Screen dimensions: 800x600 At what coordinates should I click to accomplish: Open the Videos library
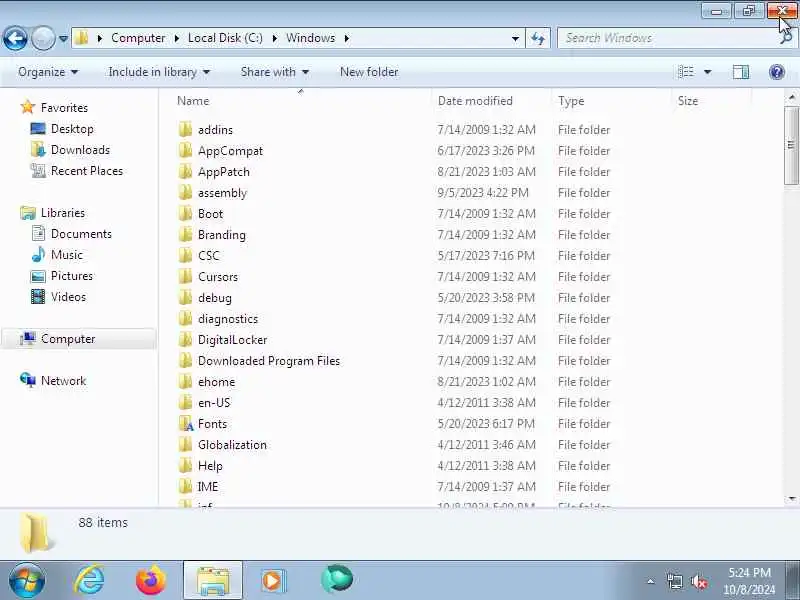click(x=68, y=297)
